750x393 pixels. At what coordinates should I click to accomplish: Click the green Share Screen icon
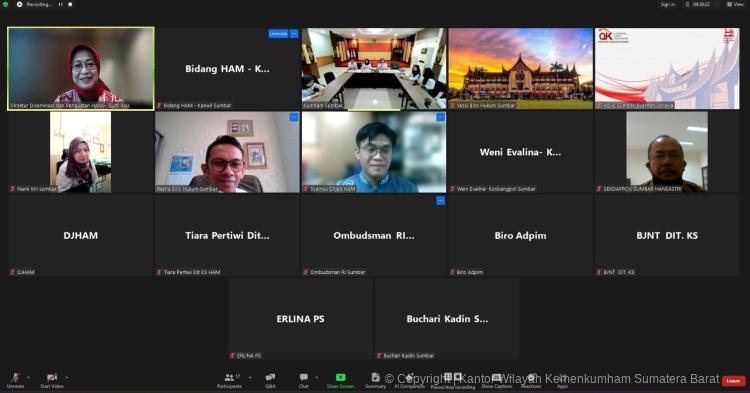[x=341, y=378]
